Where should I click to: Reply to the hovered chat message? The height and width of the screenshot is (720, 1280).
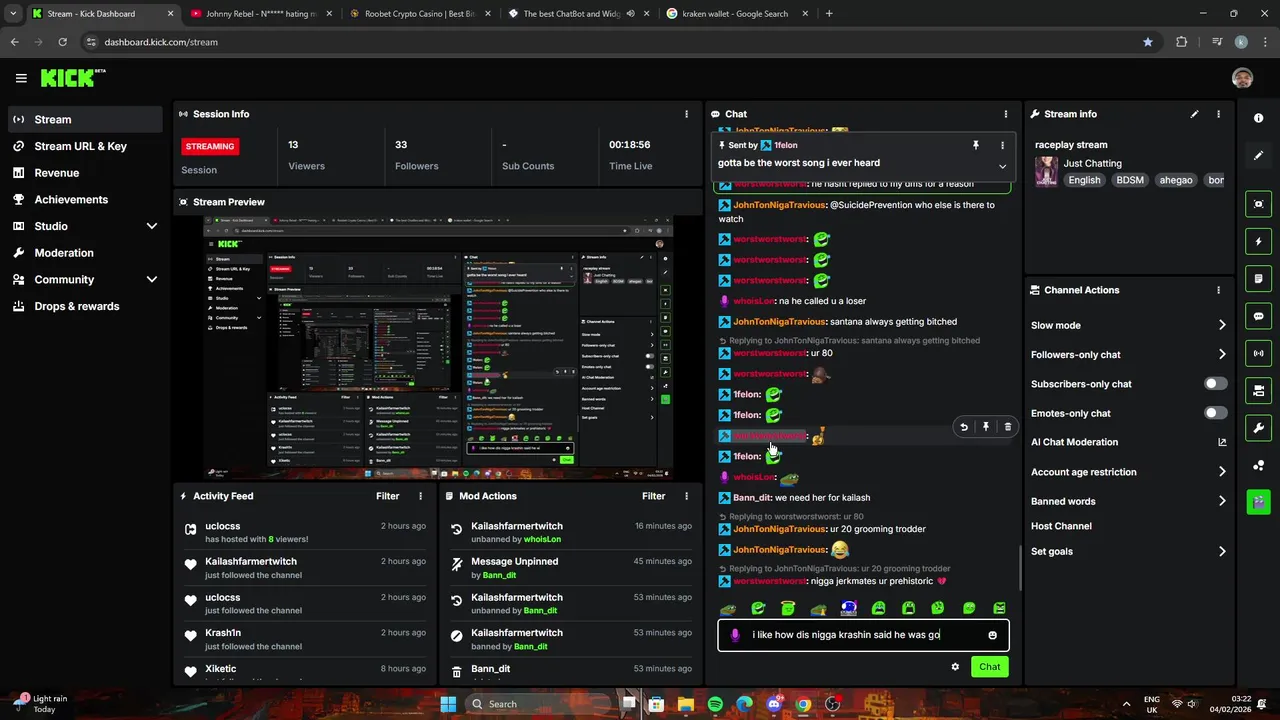(x=964, y=427)
